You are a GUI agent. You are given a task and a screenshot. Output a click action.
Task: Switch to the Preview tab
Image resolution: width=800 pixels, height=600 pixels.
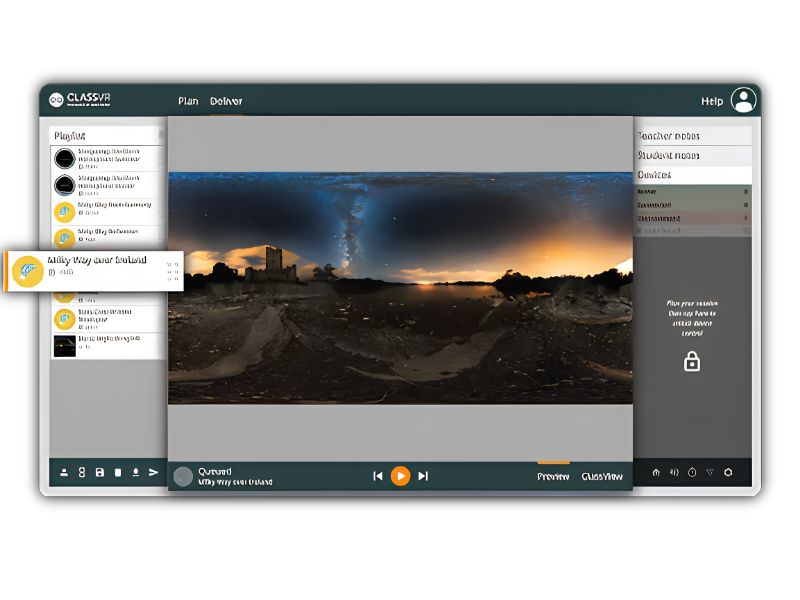click(553, 477)
